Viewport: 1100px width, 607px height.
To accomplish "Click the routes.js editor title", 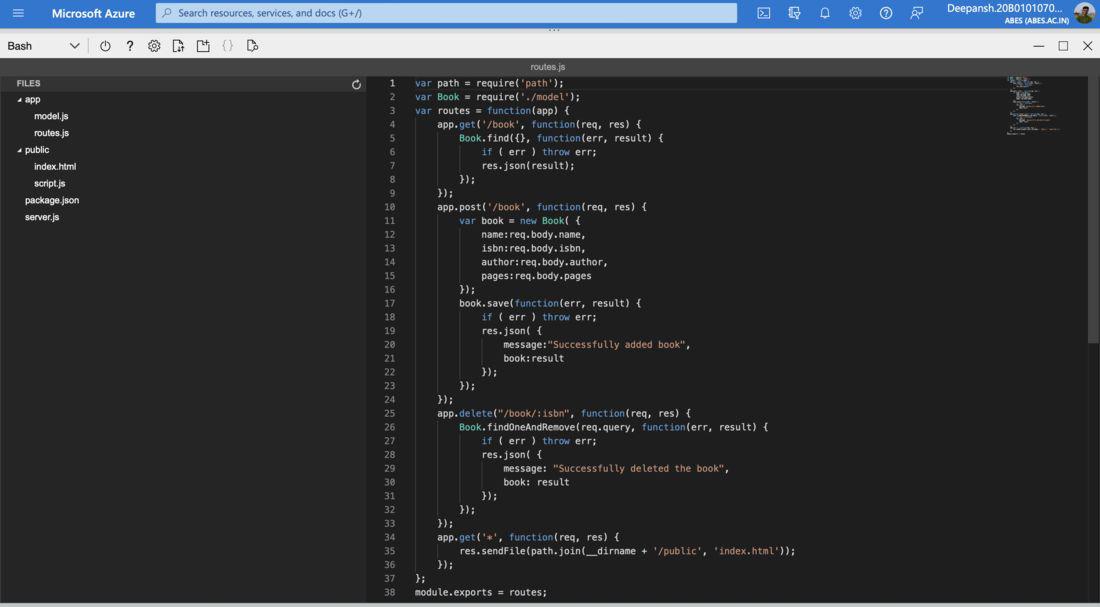I will [548, 67].
